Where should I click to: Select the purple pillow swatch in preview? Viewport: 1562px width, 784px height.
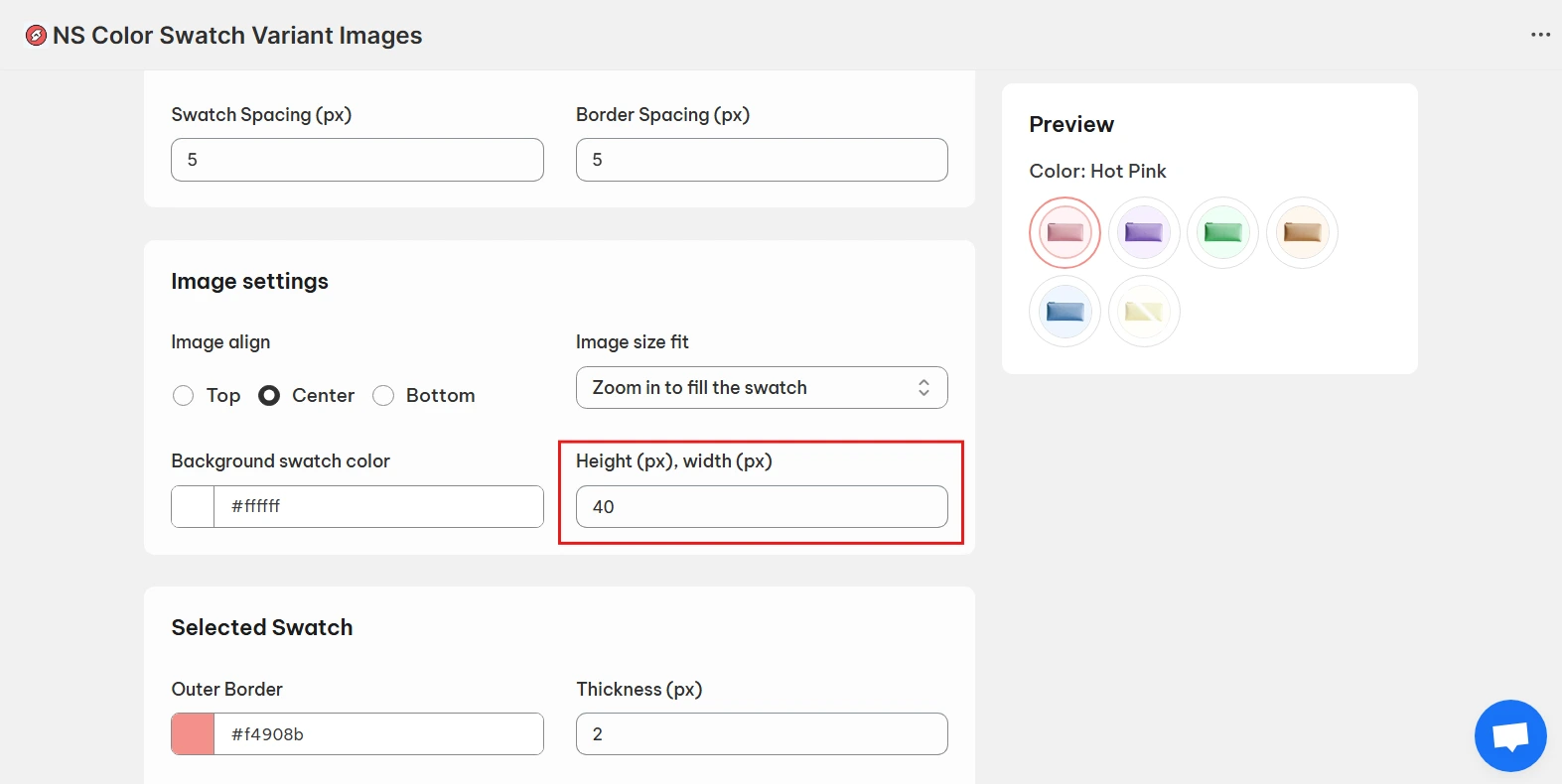tap(1144, 232)
